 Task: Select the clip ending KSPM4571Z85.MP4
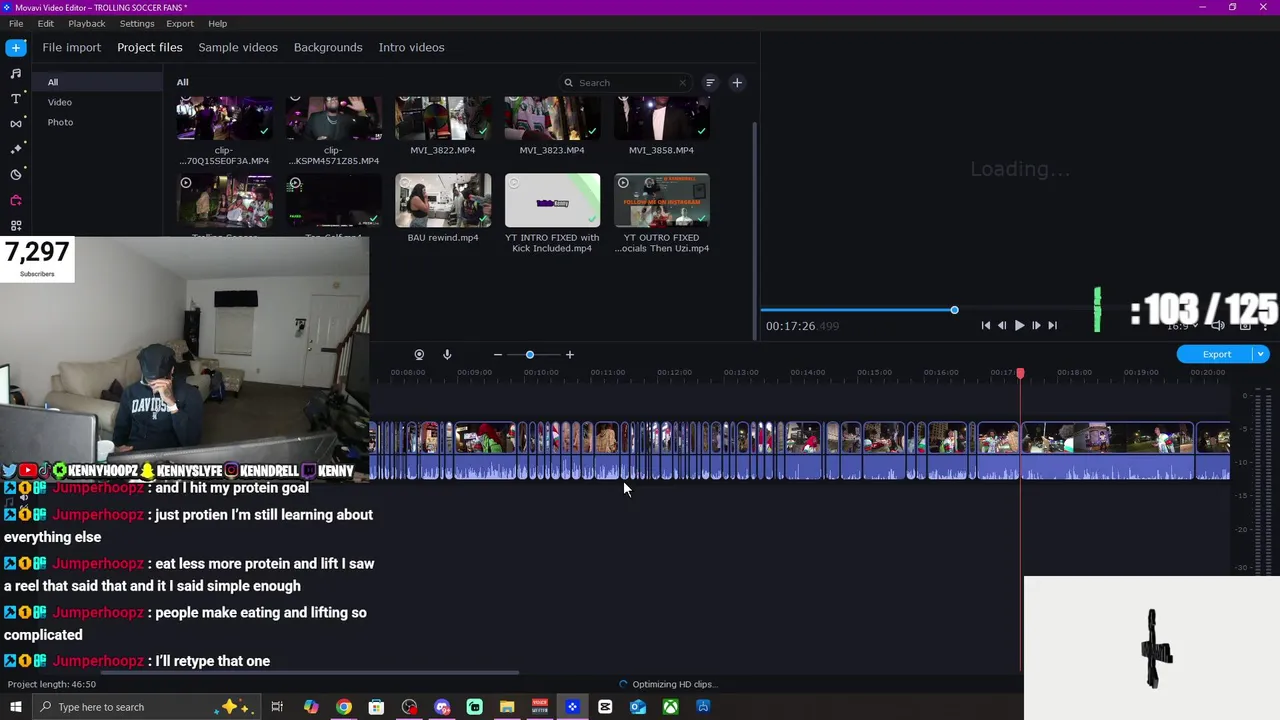(x=334, y=118)
